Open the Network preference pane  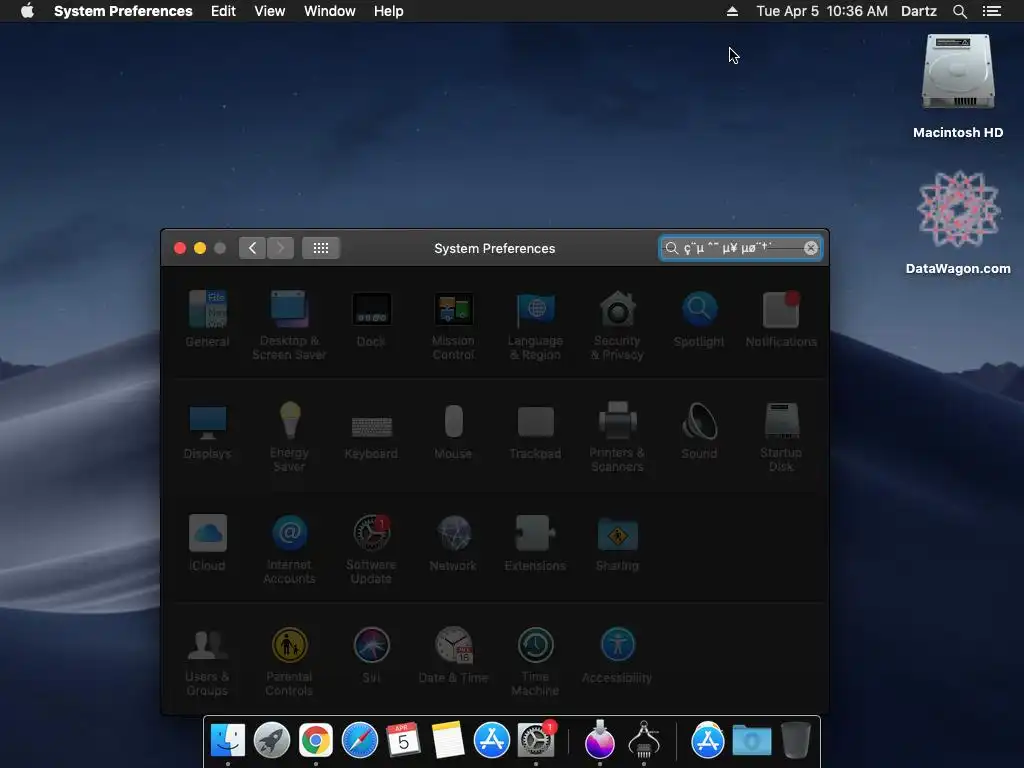(x=453, y=543)
